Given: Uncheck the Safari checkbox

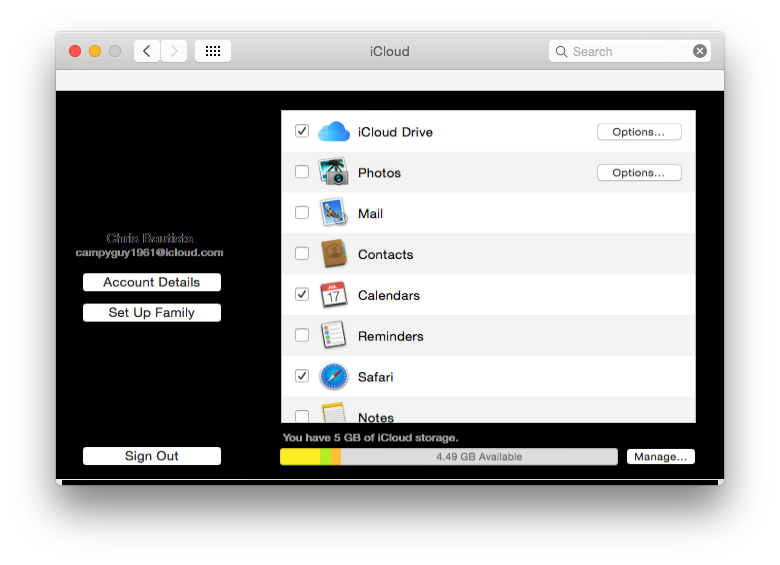Looking at the screenshot, I should 302,376.
